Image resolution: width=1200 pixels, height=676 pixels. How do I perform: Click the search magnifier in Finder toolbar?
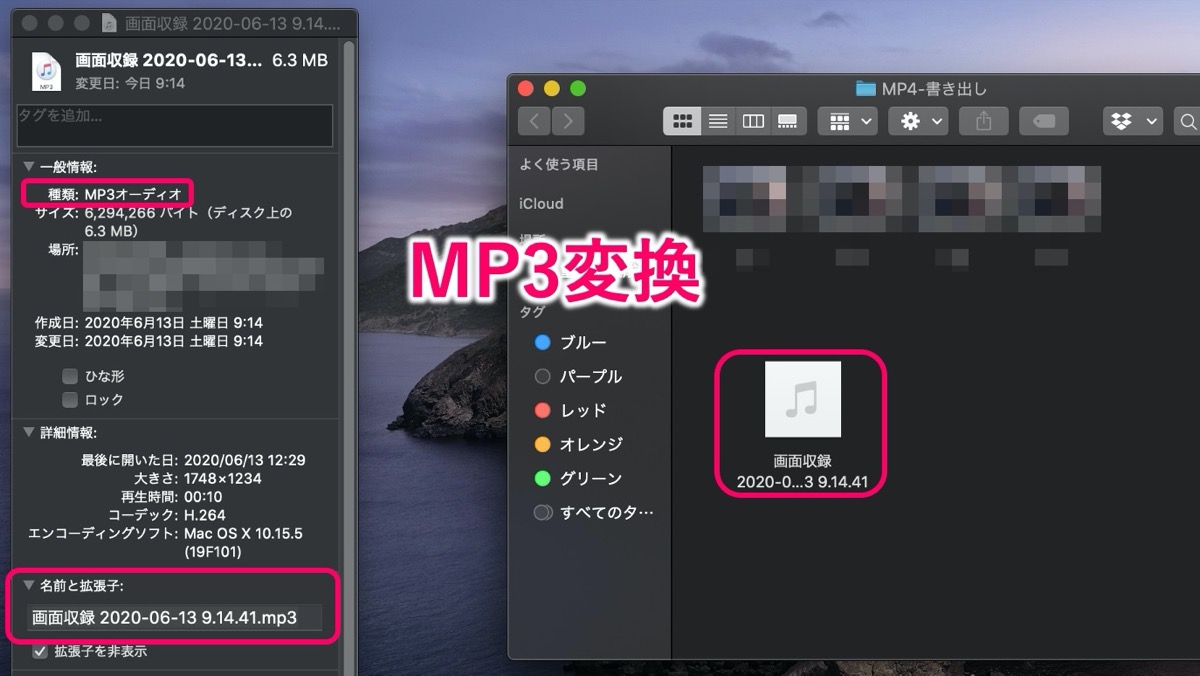pos(1188,122)
